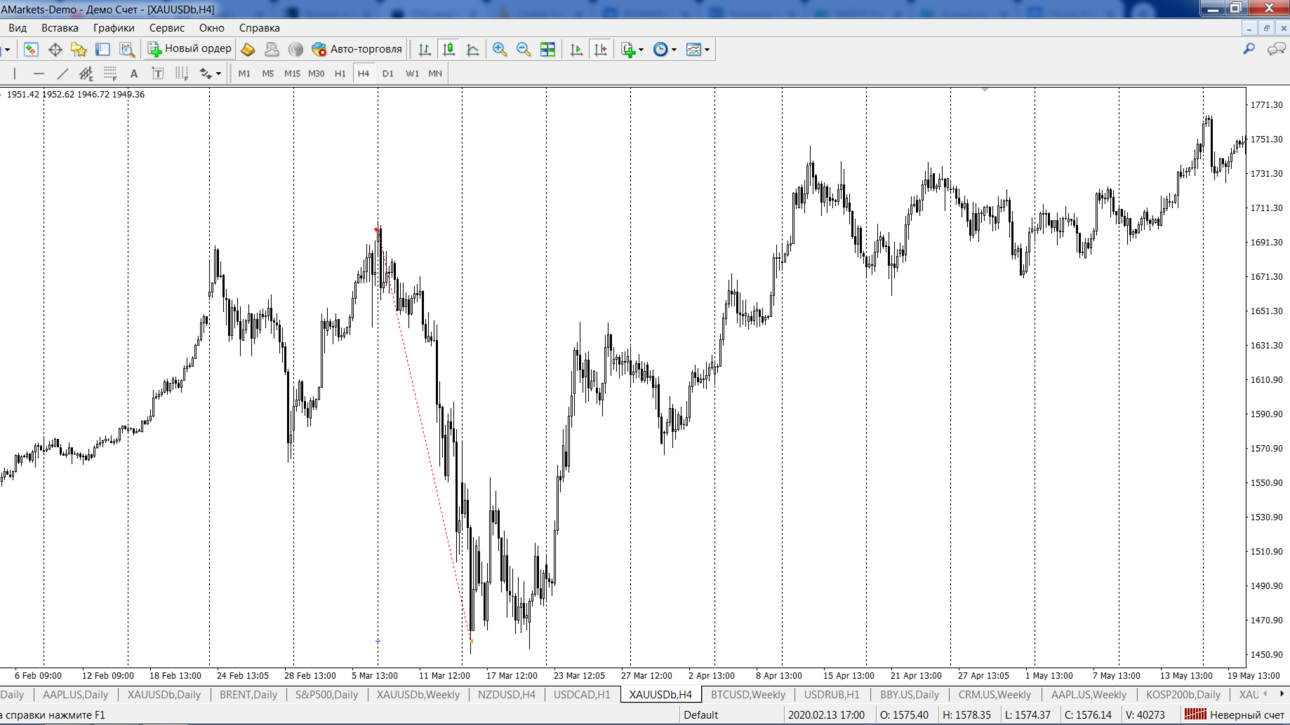Open the Market Watch panel

click(31, 49)
